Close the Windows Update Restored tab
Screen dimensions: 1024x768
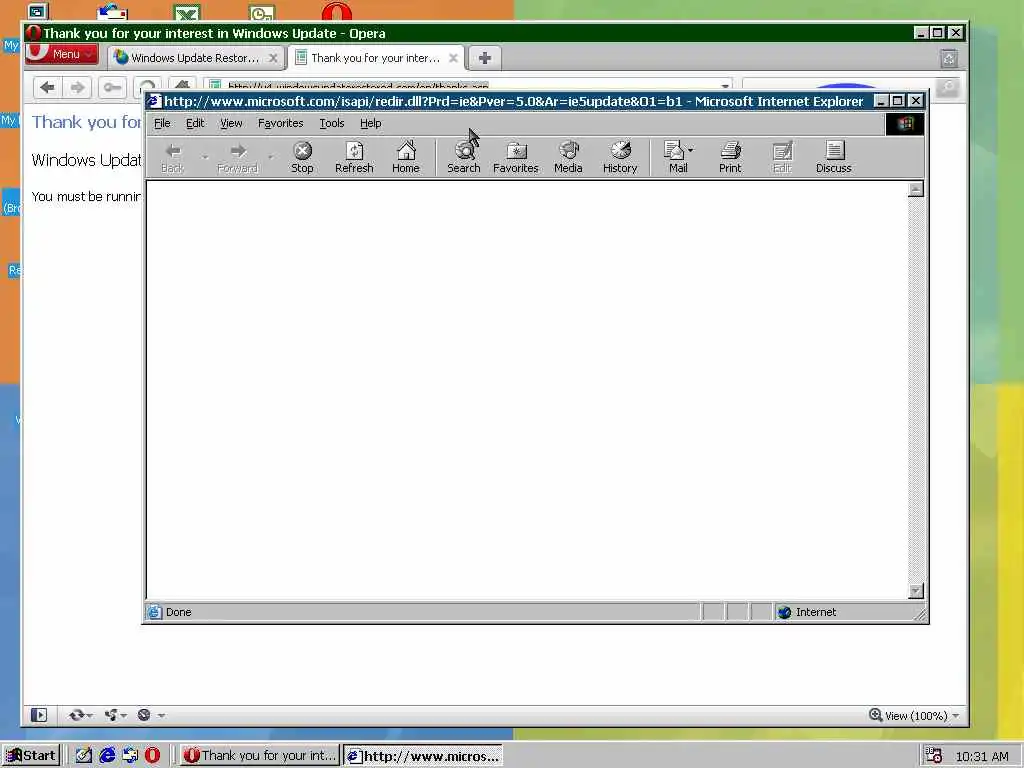click(x=273, y=58)
